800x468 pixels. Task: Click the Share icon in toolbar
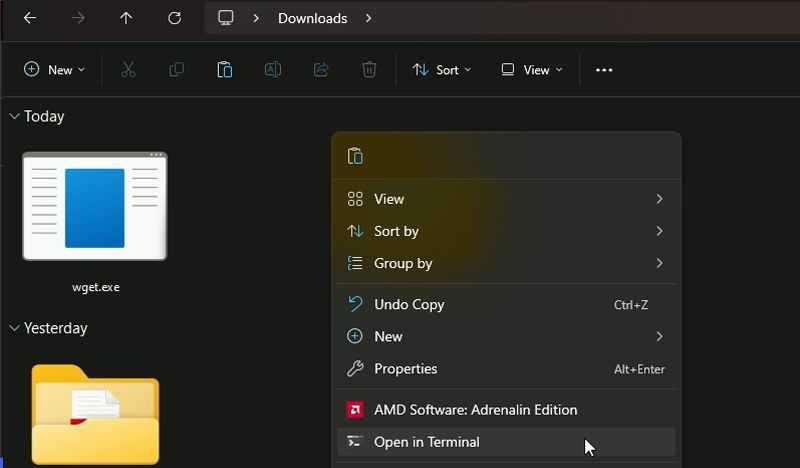(x=321, y=70)
